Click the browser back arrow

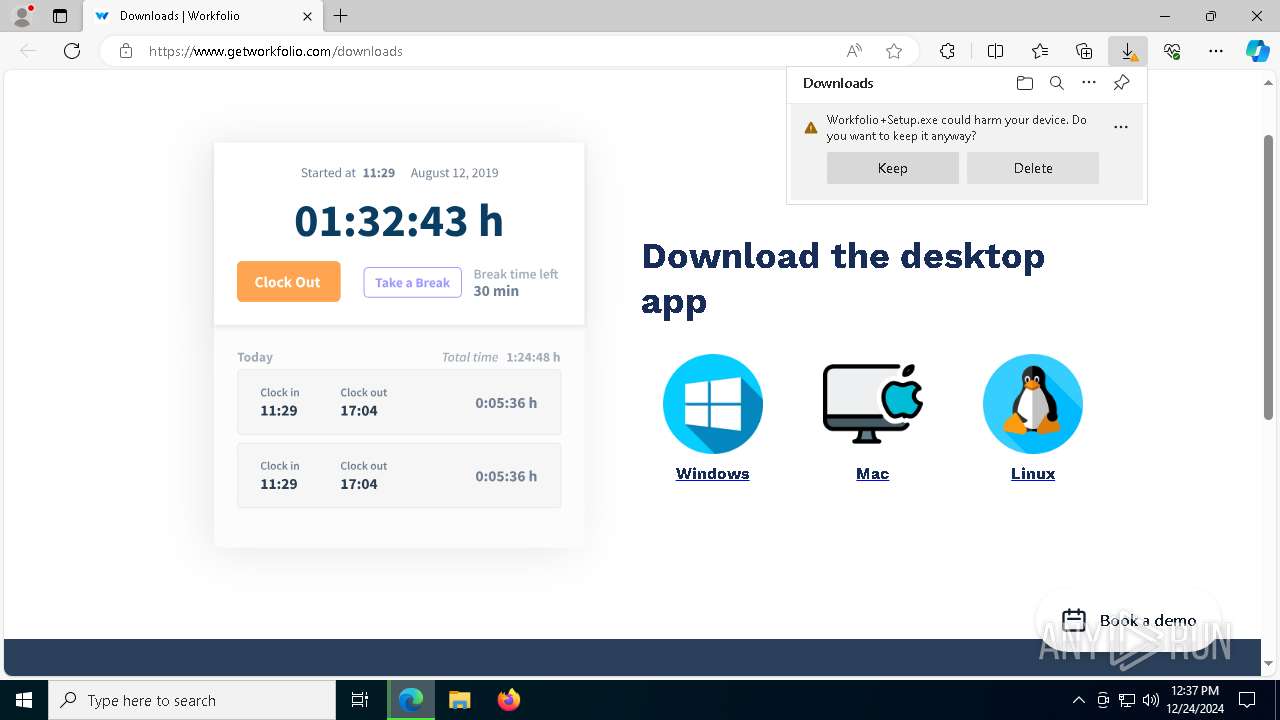28,51
